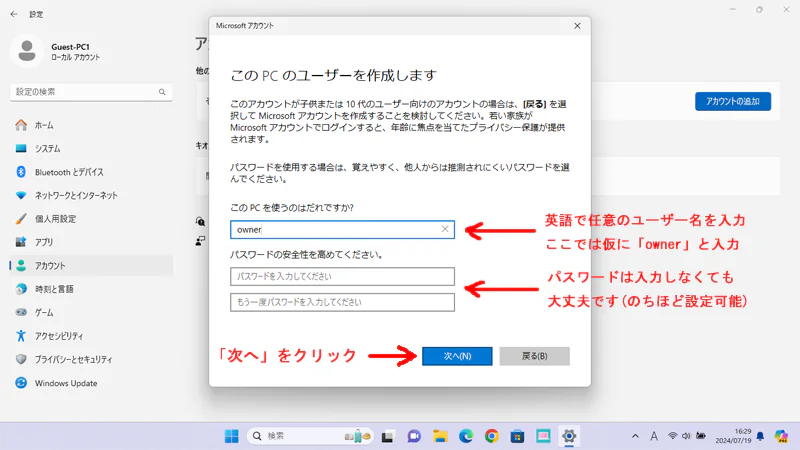Screen dimensions: 800x450
Task: Open アプリ in Settings sidebar
Action: (x=92, y=242)
